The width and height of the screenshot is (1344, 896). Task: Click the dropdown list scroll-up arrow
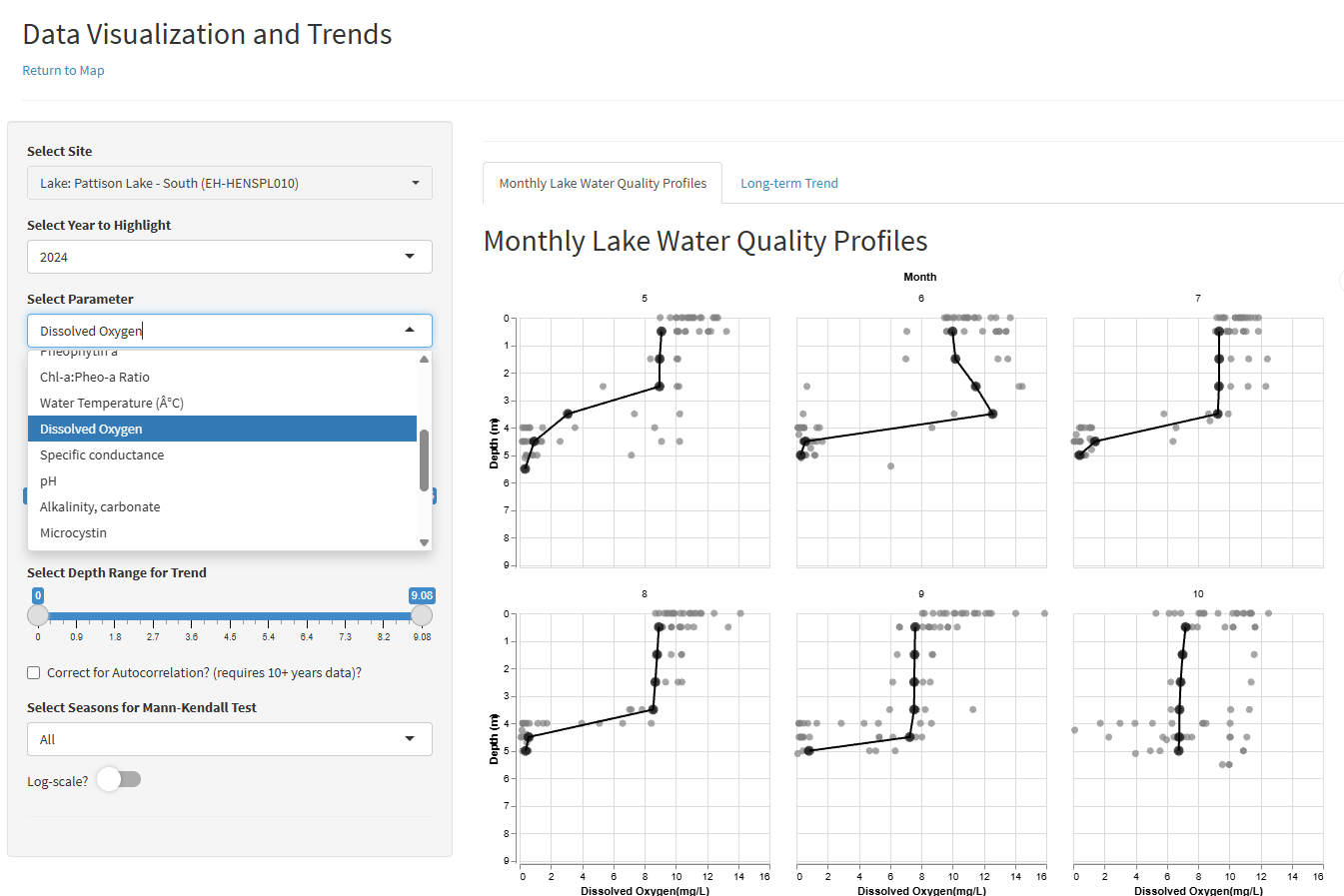tap(425, 360)
